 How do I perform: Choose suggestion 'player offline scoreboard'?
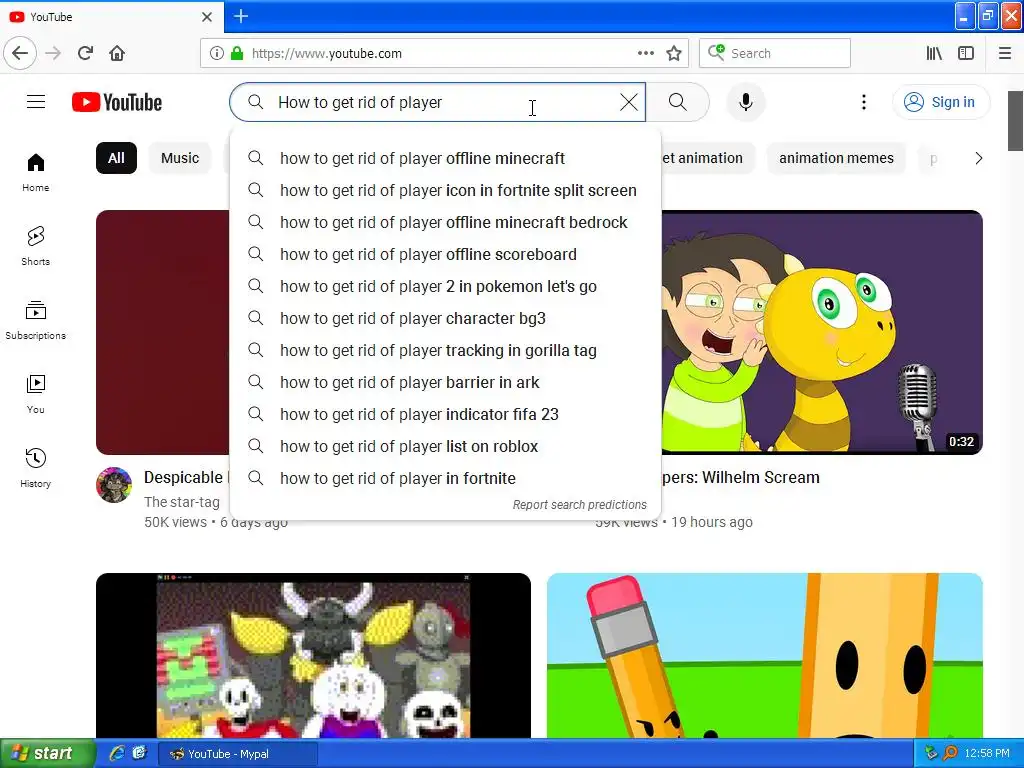click(x=445, y=254)
